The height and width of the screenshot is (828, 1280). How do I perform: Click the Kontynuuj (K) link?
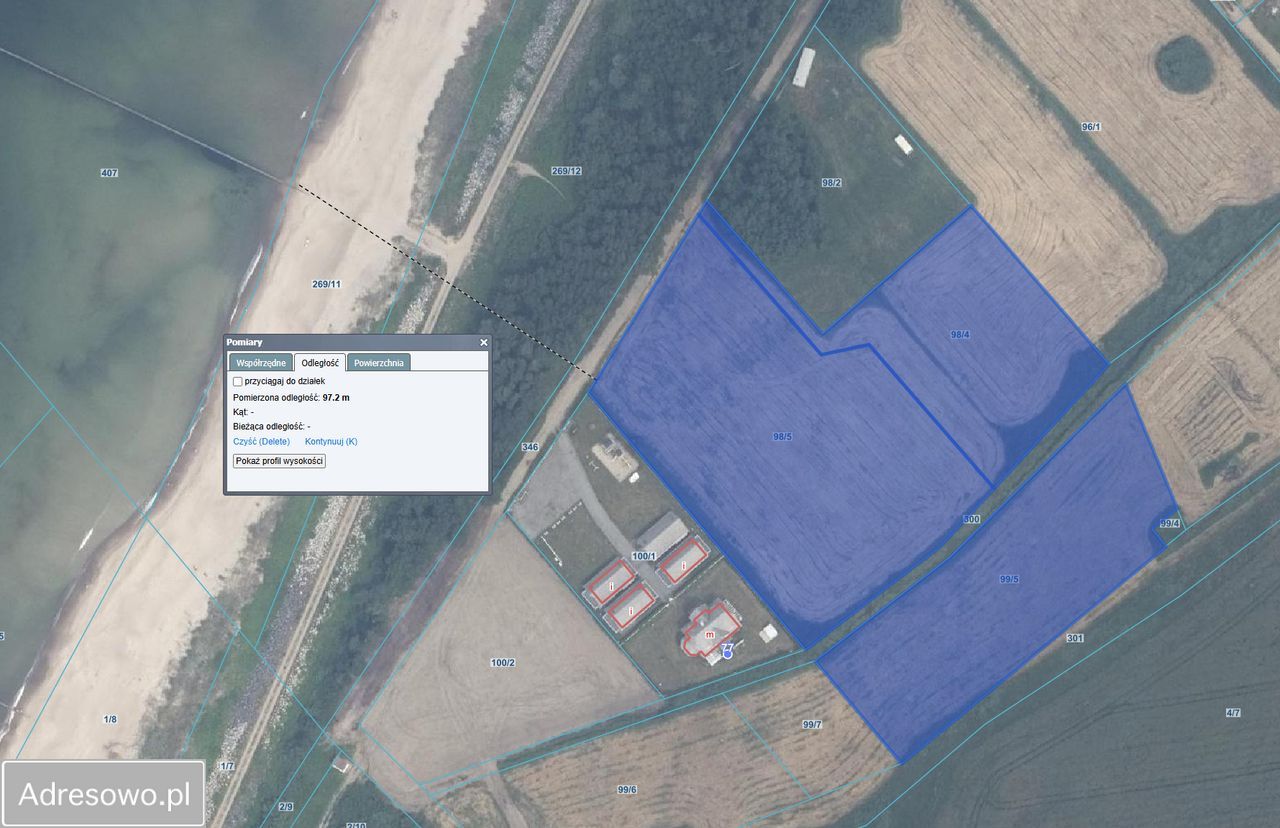(331, 441)
